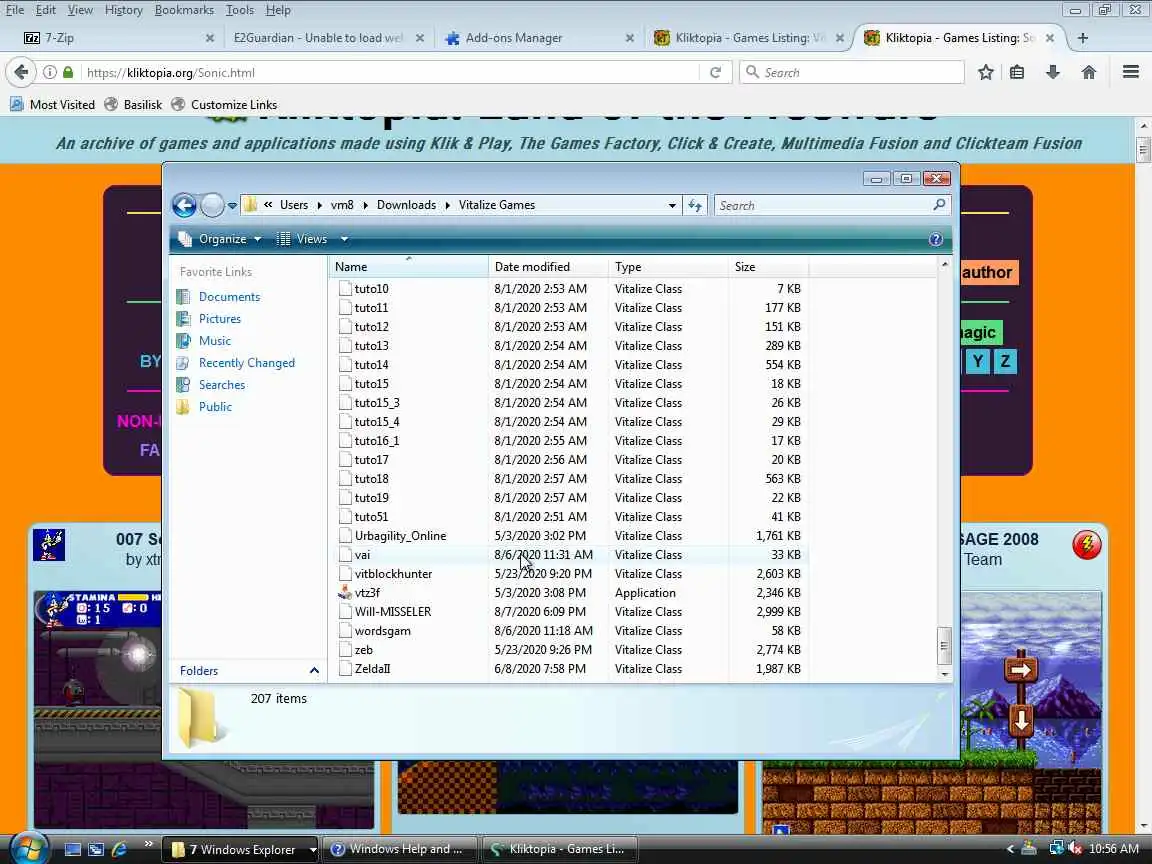Click the Explorer scrollbar down arrow

[x=944, y=674]
